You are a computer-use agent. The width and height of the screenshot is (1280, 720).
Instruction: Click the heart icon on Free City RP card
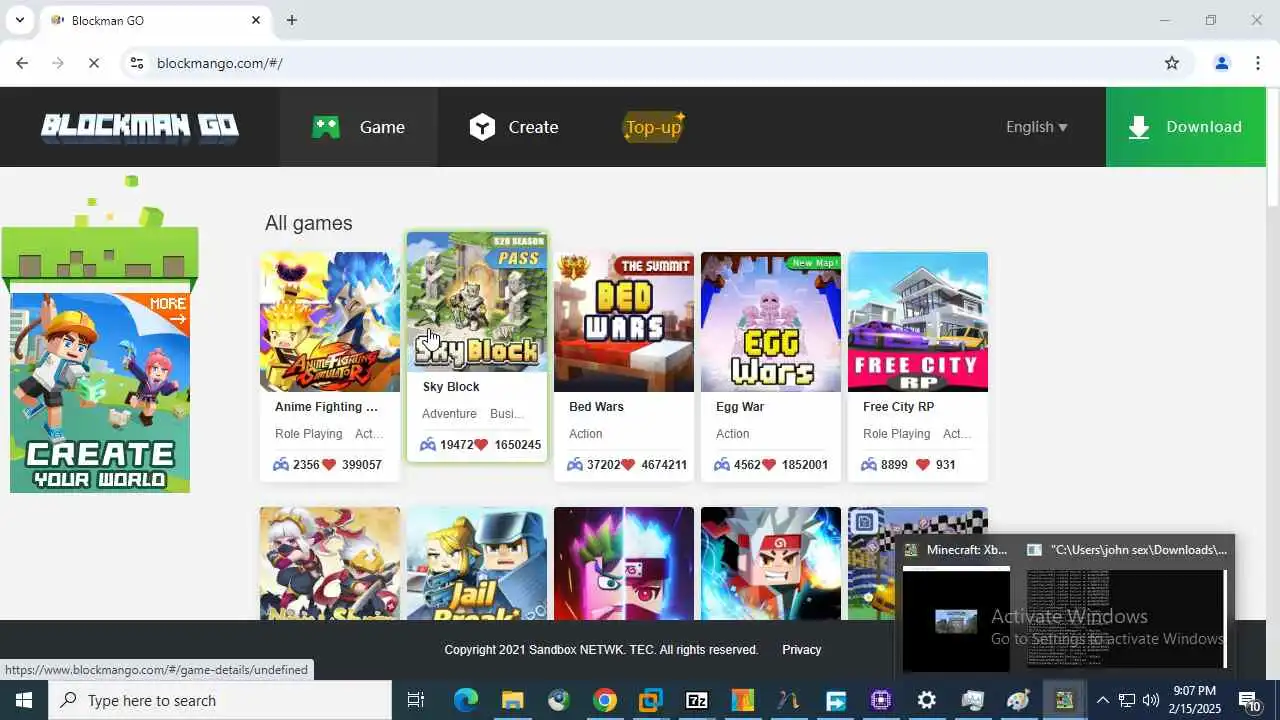click(923, 465)
